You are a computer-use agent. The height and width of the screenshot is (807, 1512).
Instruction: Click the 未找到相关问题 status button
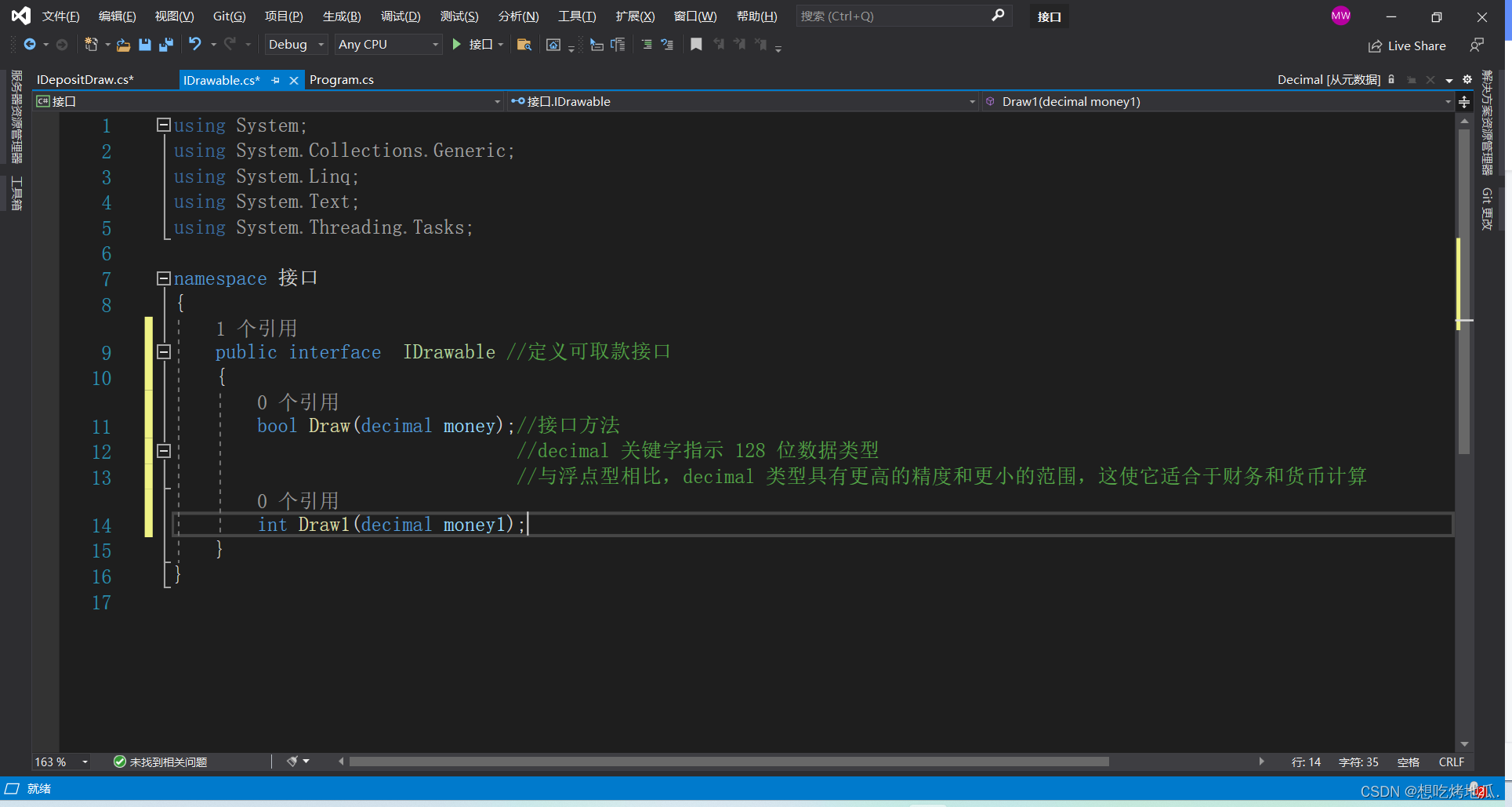pyautogui.click(x=161, y=761)
